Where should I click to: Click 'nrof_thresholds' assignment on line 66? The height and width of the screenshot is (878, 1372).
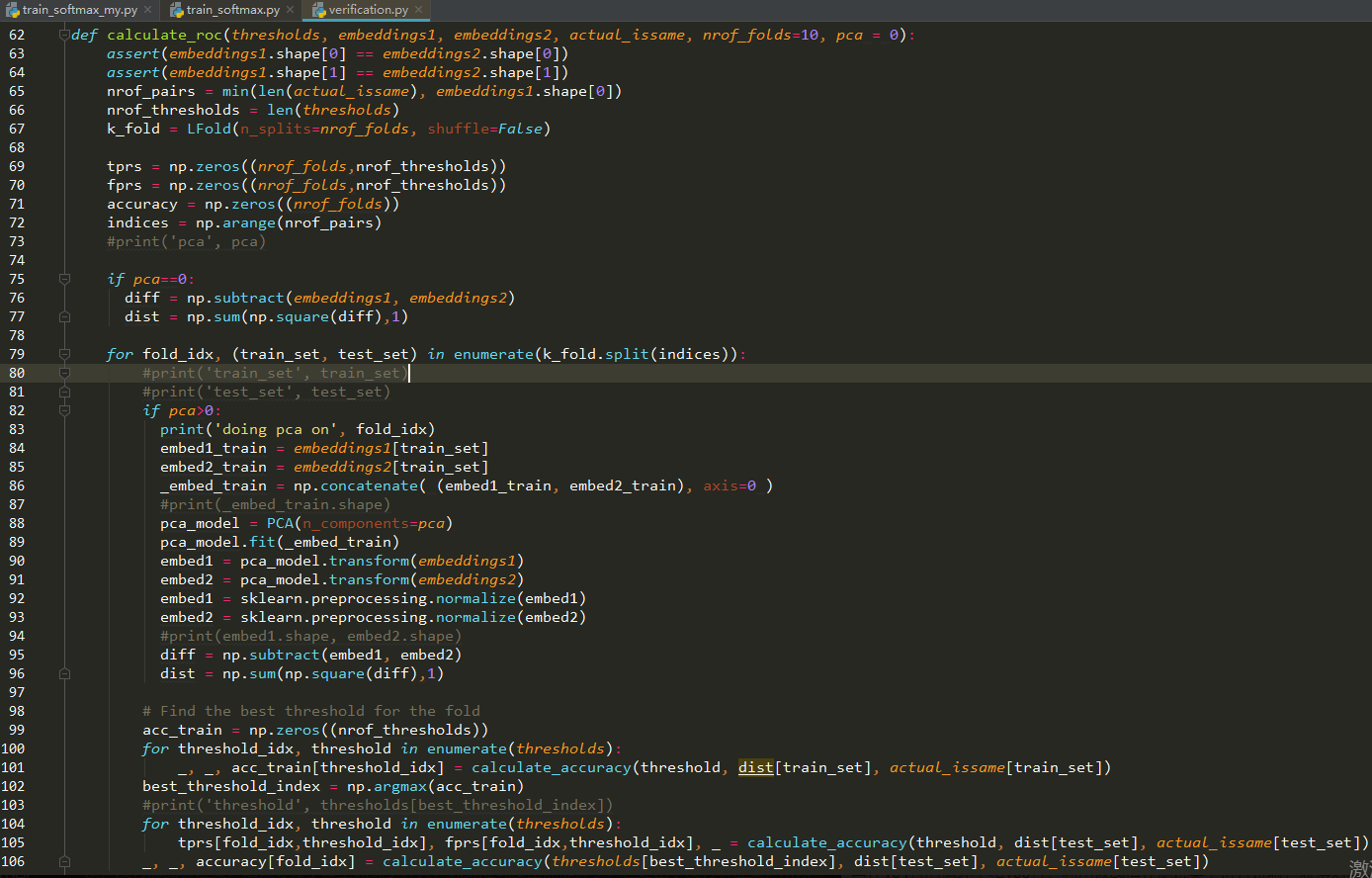173,110
